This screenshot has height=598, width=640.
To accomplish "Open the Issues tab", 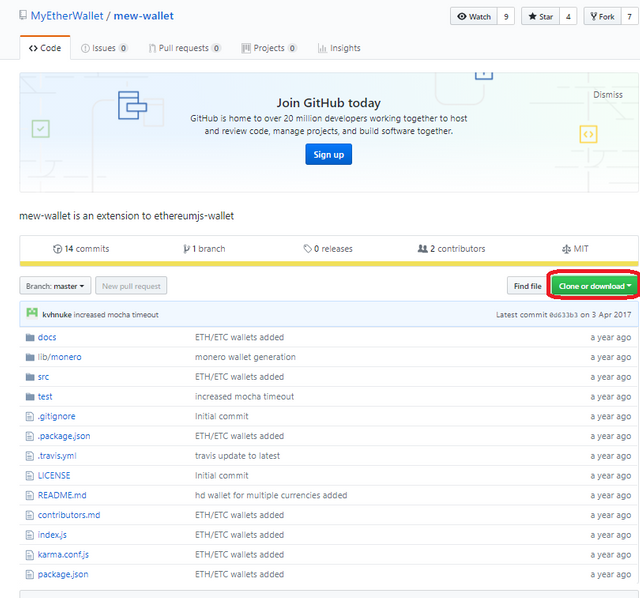I will click(104, 48).
